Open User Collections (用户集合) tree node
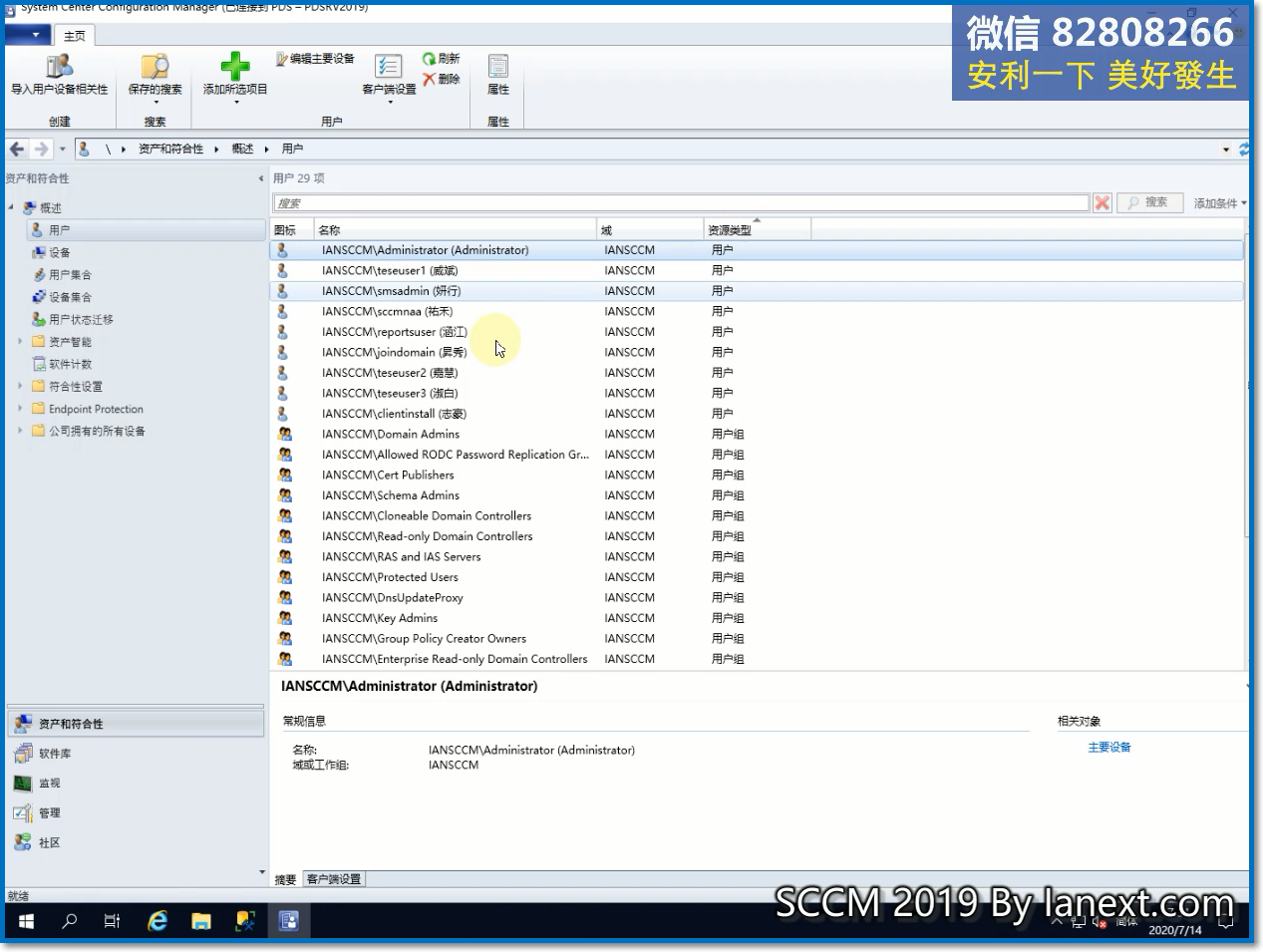Image resolution: width=1263 pixels, height=952 pixels. 70,275
